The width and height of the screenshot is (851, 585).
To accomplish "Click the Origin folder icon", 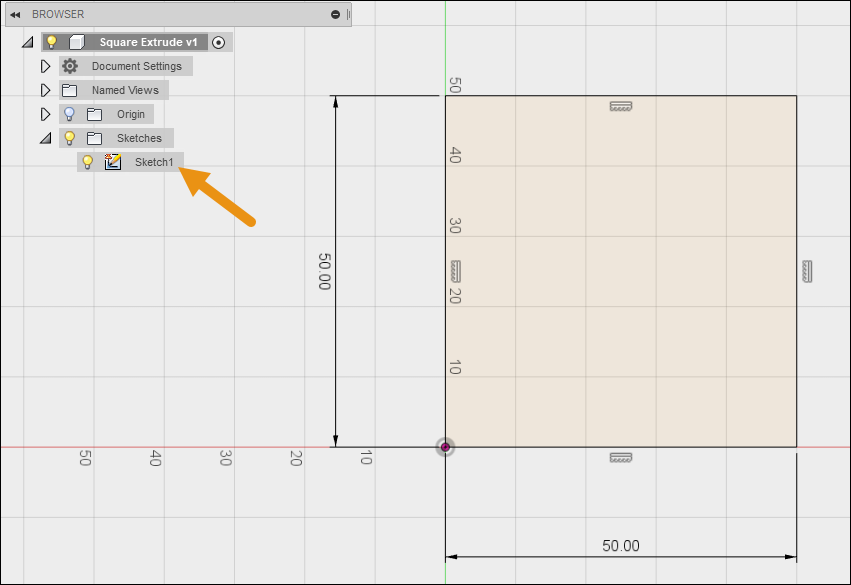I will pyautogui.click(x=94, y=114).
